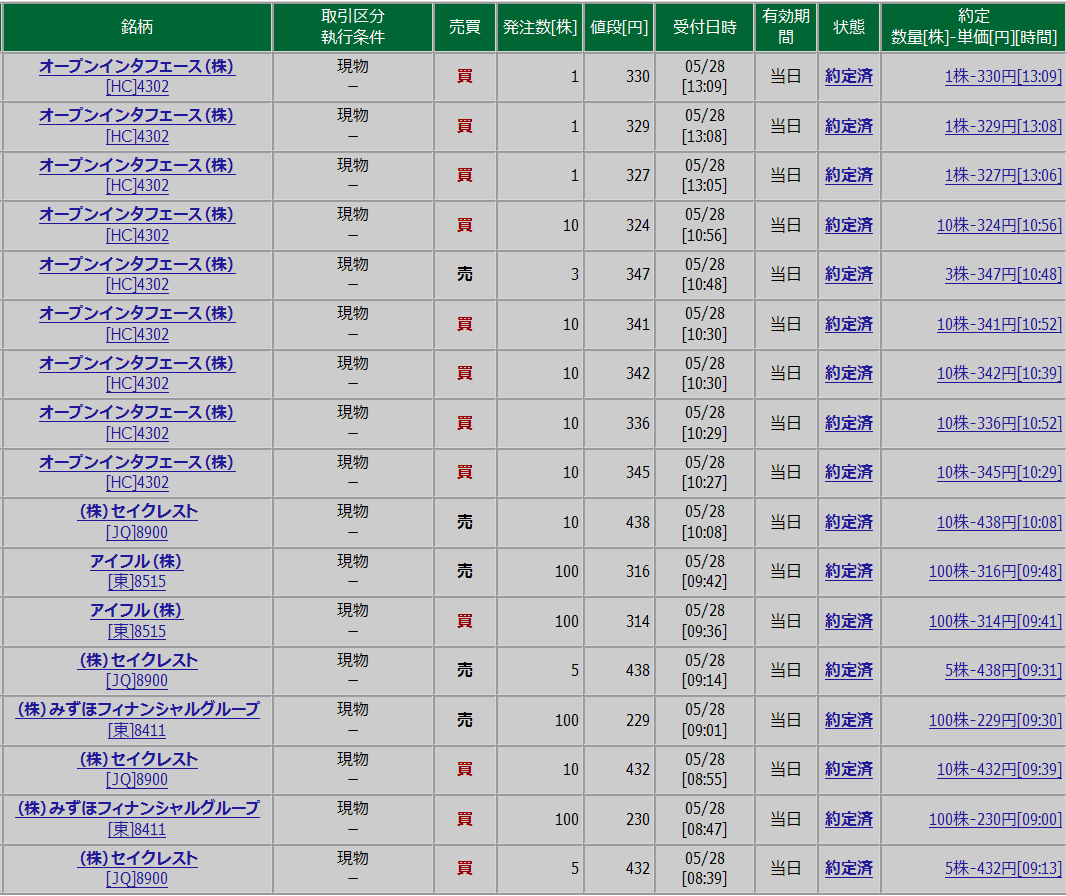
Task: View the execution detail 10株-336円[10:52]
Action: [999, 423]
